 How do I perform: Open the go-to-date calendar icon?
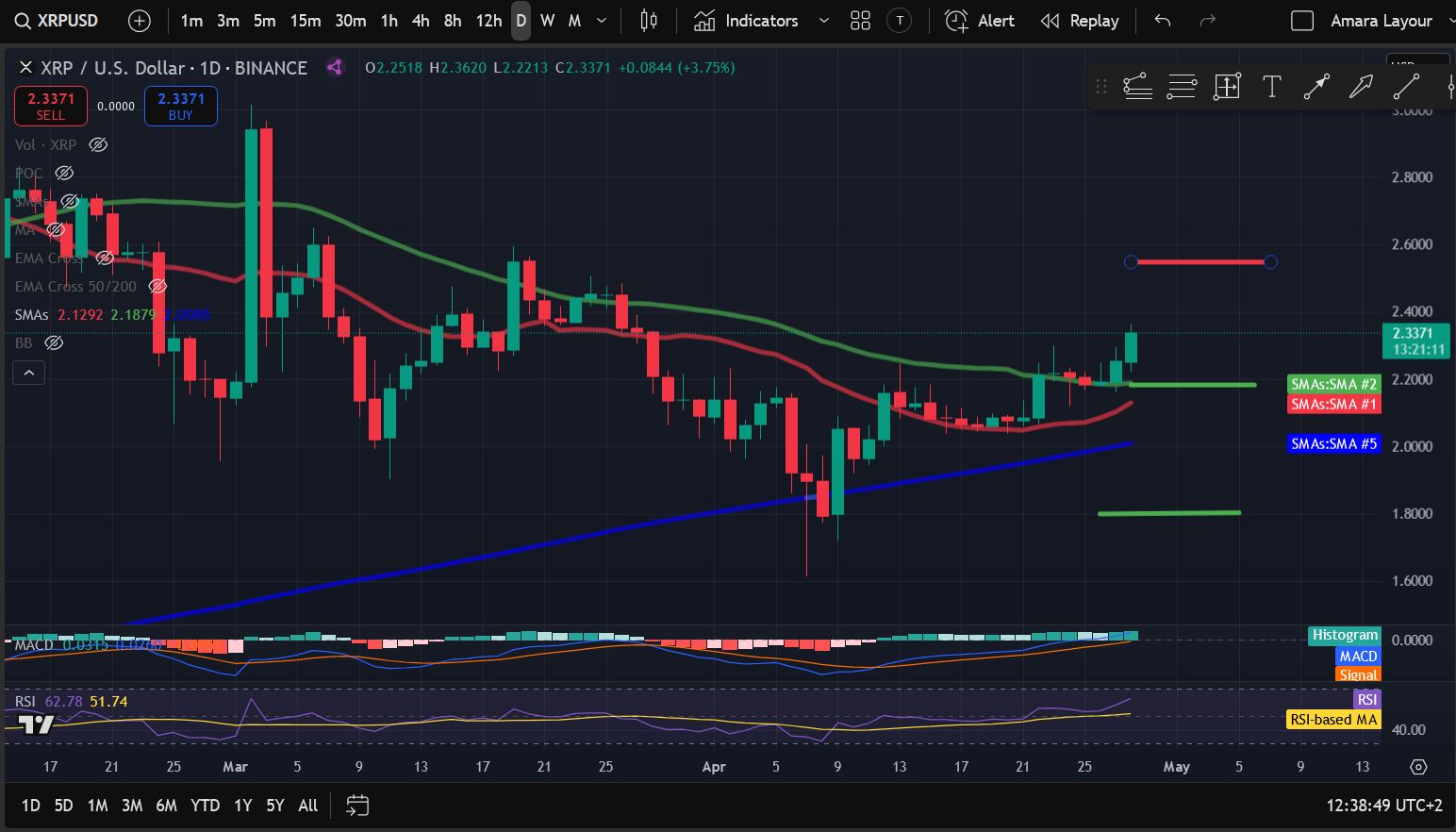[x=357, y=806]
